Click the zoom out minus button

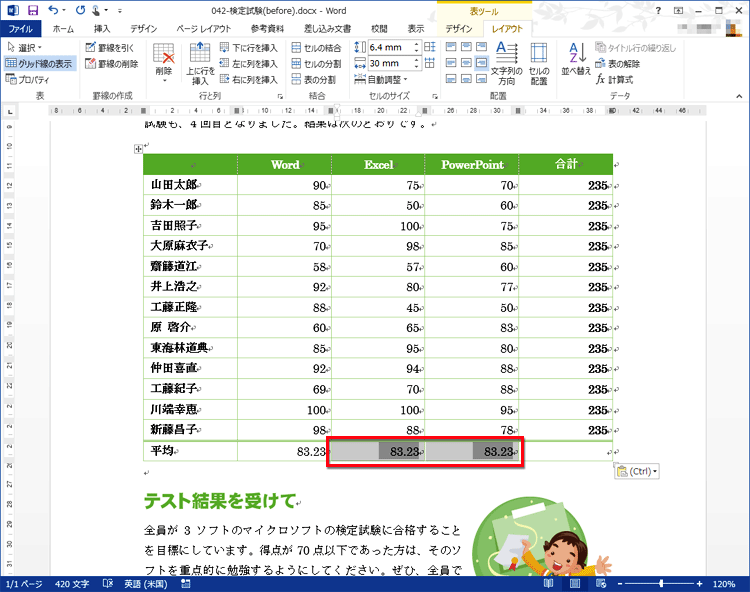coord(620,584)
